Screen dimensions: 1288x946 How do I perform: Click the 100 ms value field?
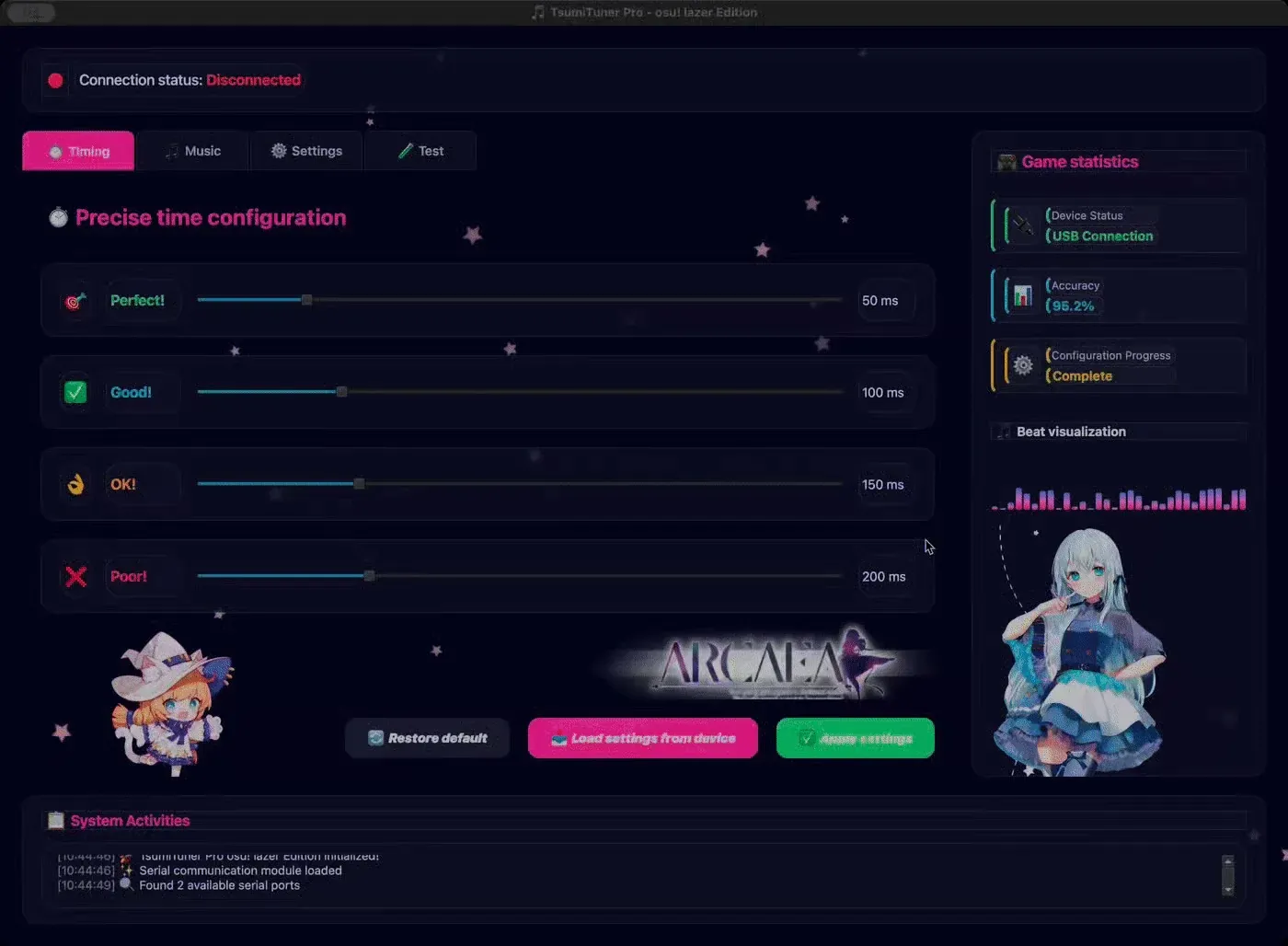pos(887,393)
